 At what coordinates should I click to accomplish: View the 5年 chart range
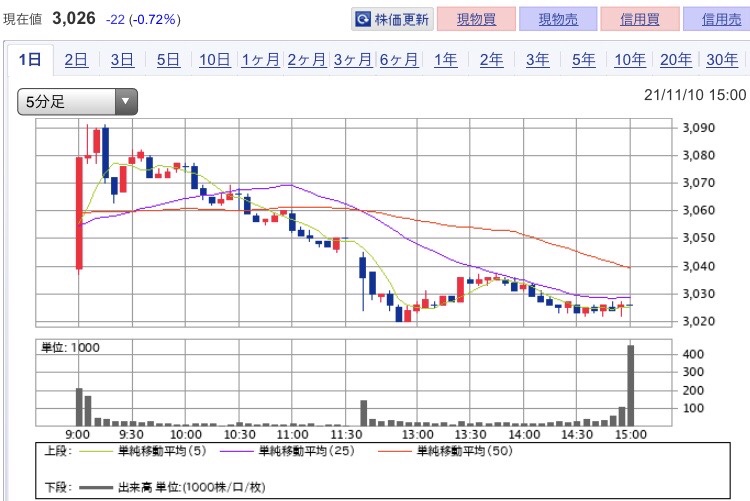584,60
